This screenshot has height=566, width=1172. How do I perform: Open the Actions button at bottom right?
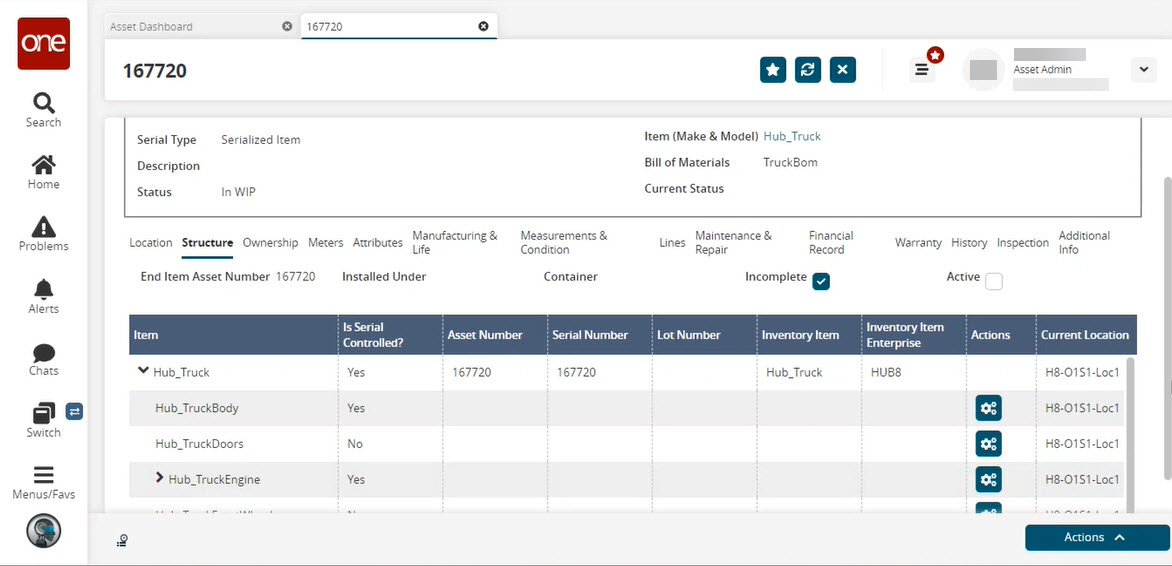coord(1096,538)
